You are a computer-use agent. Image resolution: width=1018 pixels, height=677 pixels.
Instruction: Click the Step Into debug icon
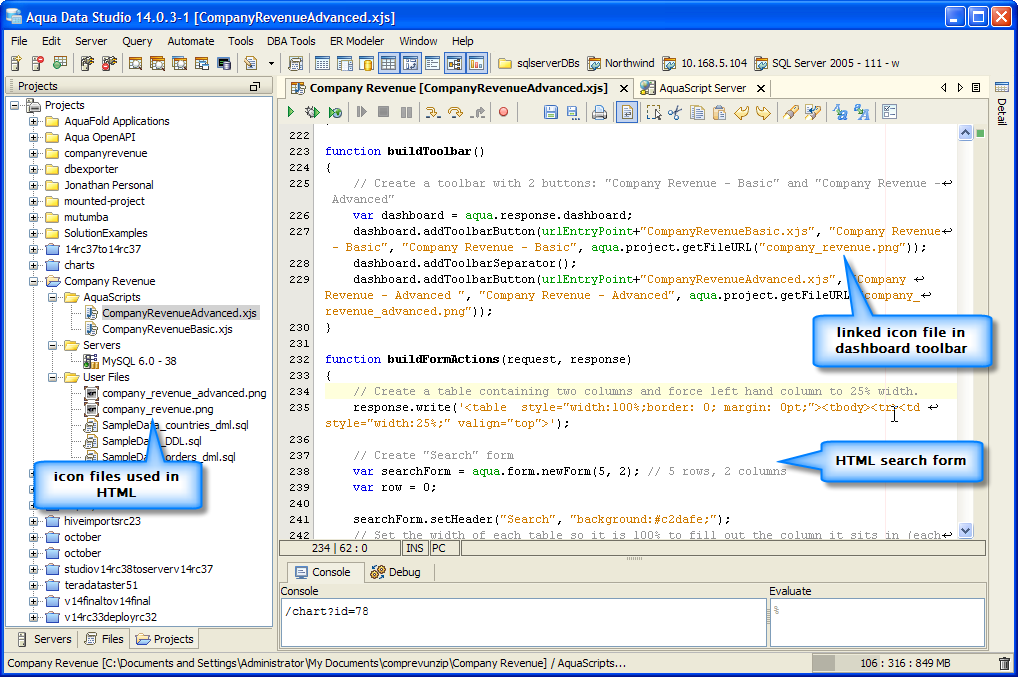click(432, 112)
